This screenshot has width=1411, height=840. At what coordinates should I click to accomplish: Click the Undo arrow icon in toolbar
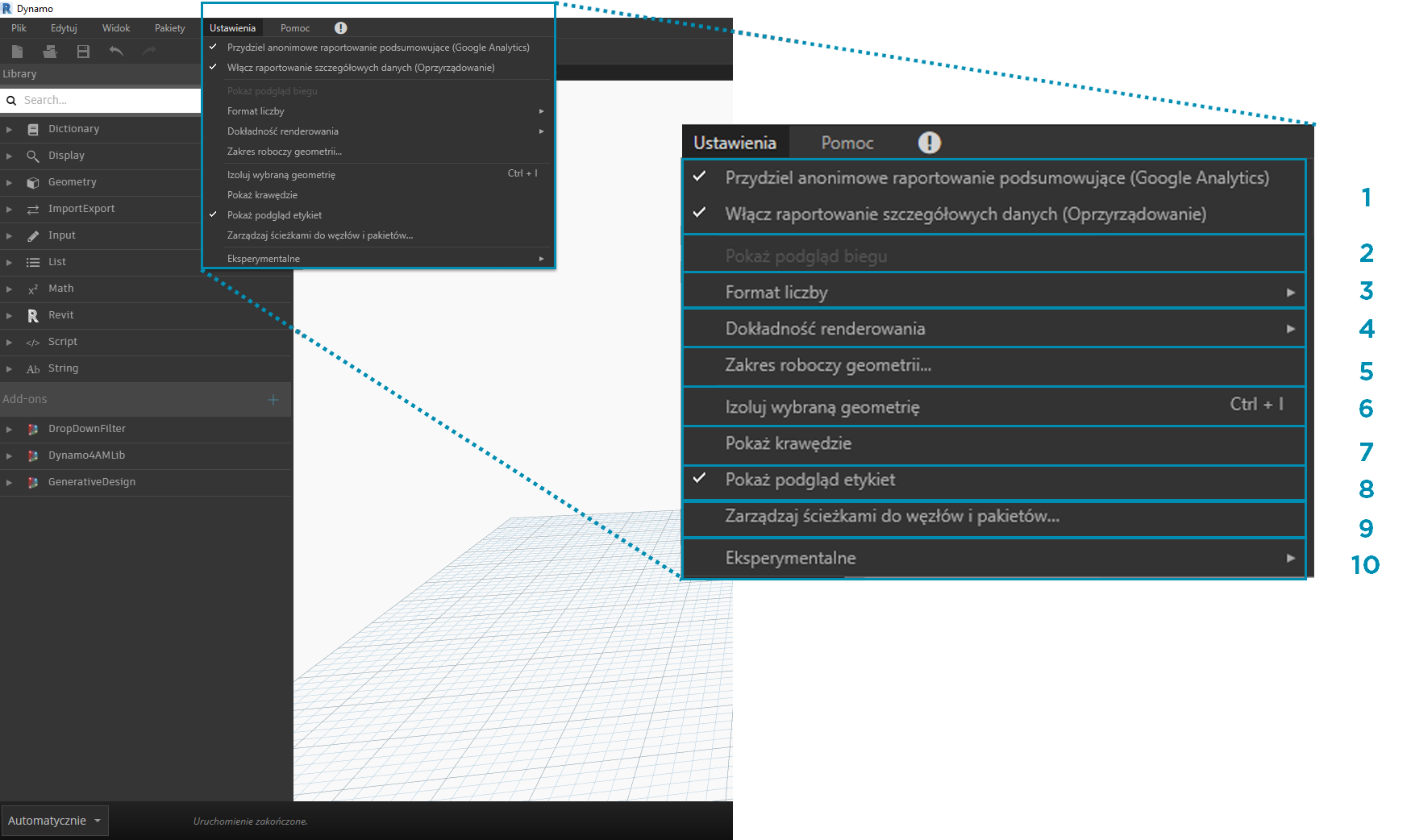click(116, 52)
